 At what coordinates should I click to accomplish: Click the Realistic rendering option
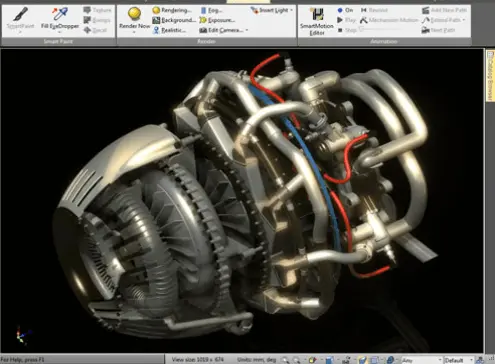(x=169, y=30)
